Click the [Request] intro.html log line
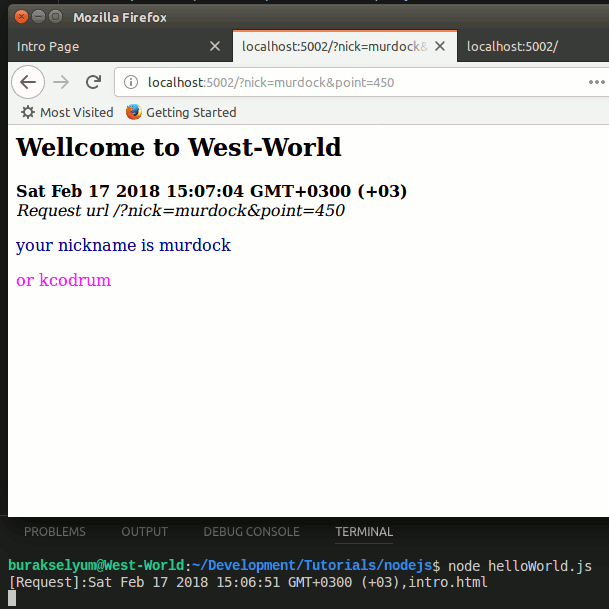 pos(248,582)
